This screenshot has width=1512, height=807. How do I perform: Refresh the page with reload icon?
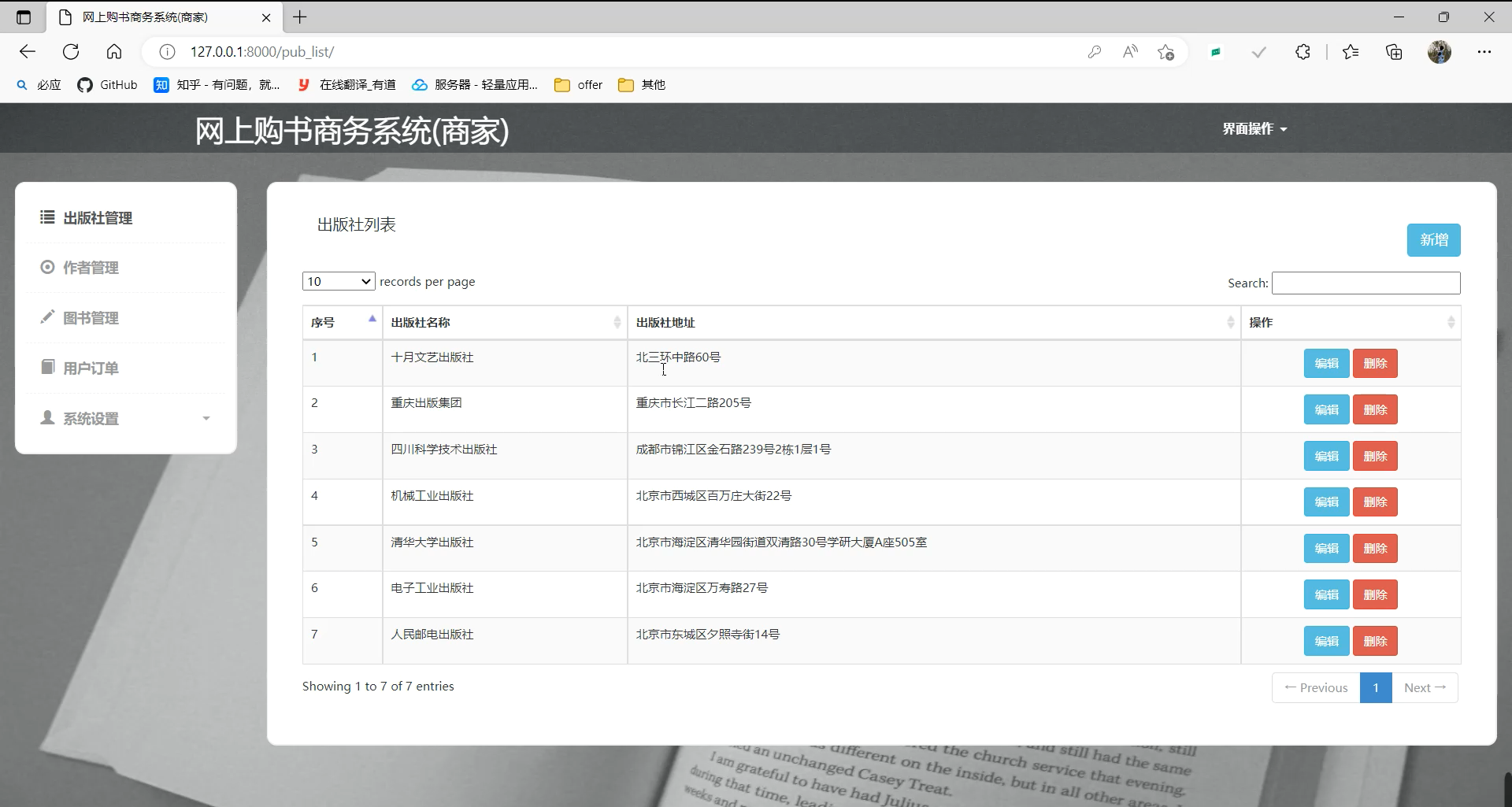(71, 52)
